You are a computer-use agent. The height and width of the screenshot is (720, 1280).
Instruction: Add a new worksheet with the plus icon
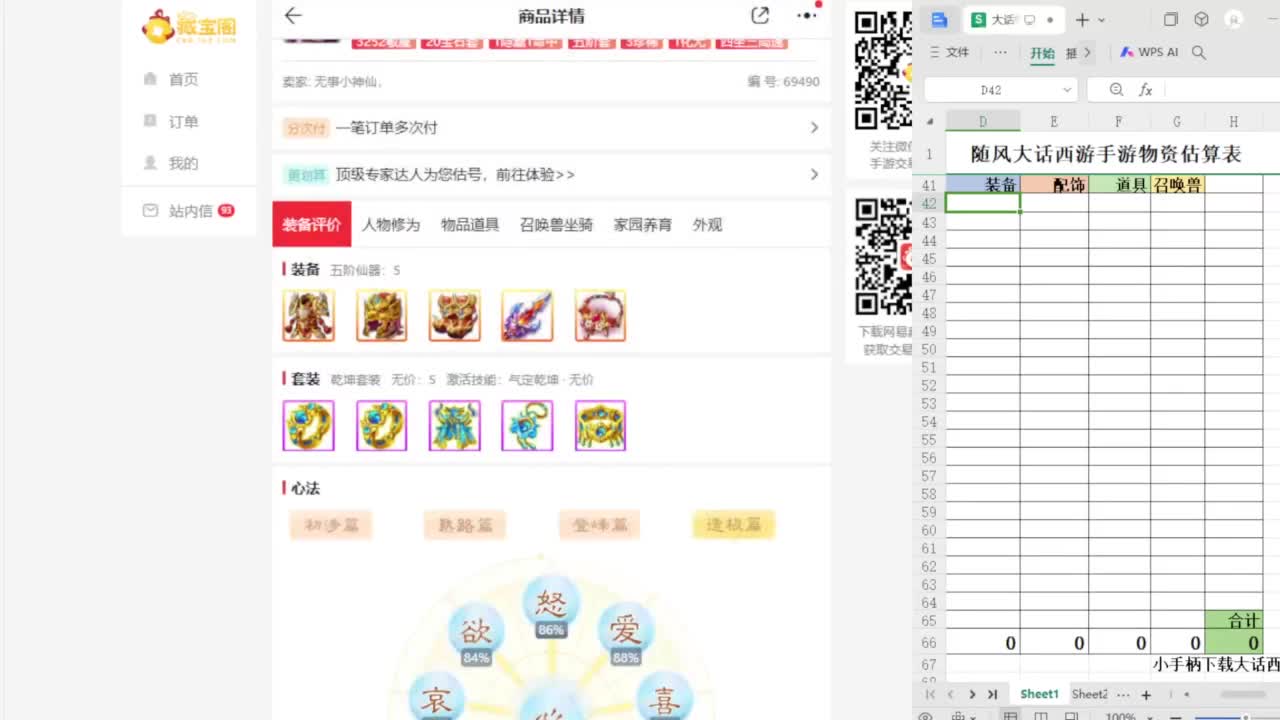point(1146,694)
